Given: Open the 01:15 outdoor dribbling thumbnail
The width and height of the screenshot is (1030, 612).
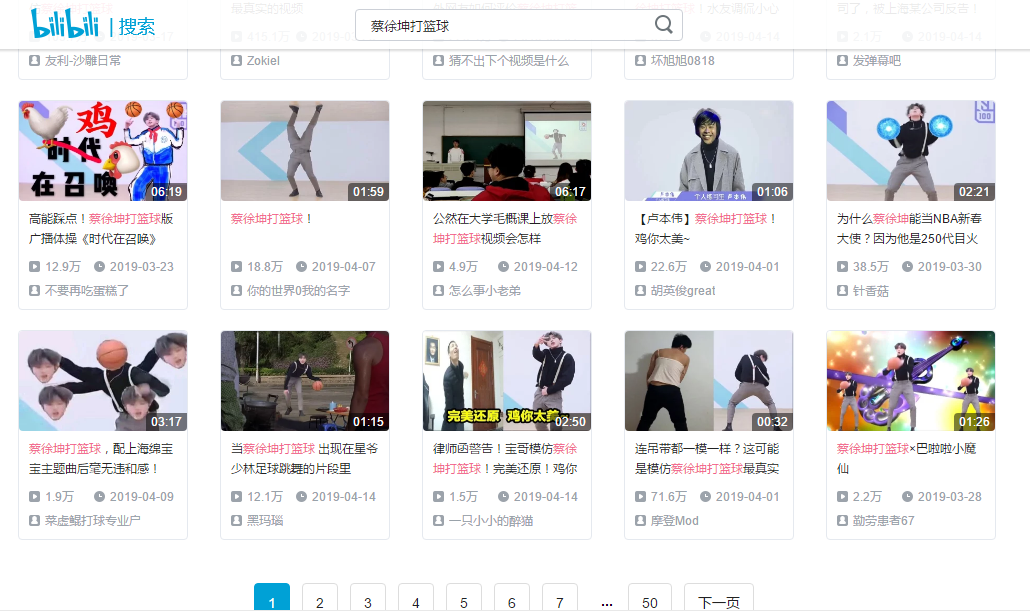Looking at the screenshot, I should (x=305, y=381).
